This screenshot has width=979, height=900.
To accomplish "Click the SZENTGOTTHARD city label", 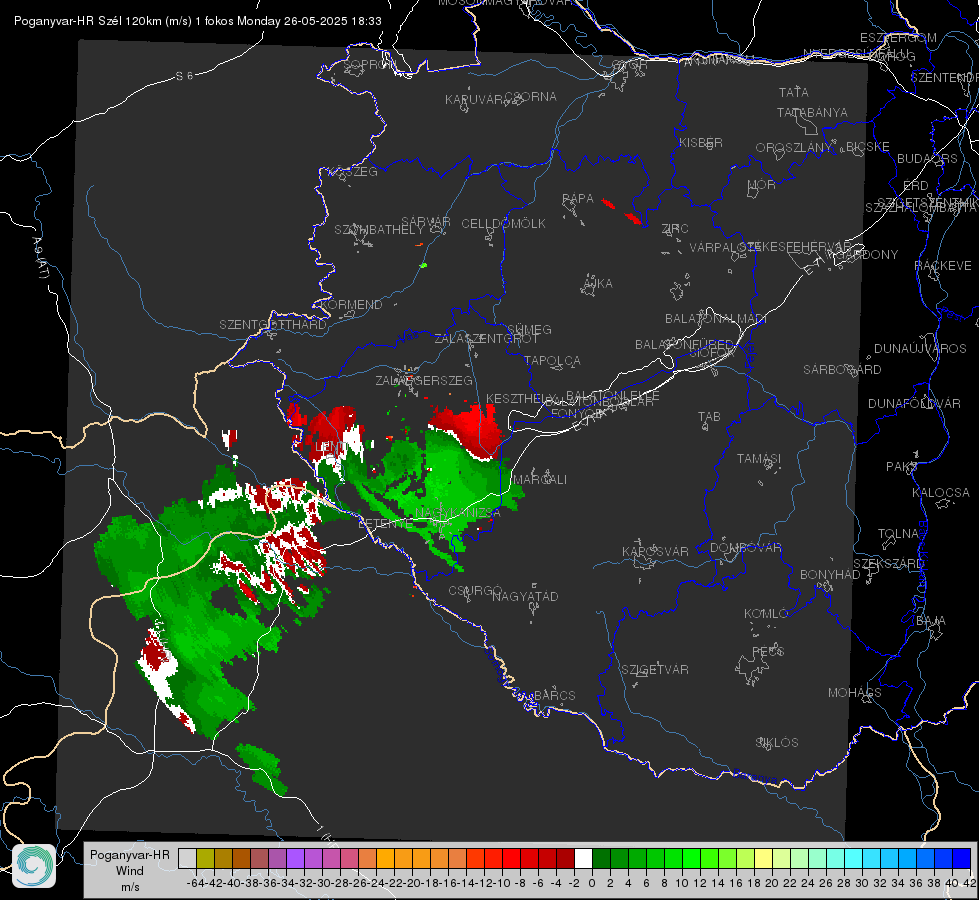I will (273, 325).
